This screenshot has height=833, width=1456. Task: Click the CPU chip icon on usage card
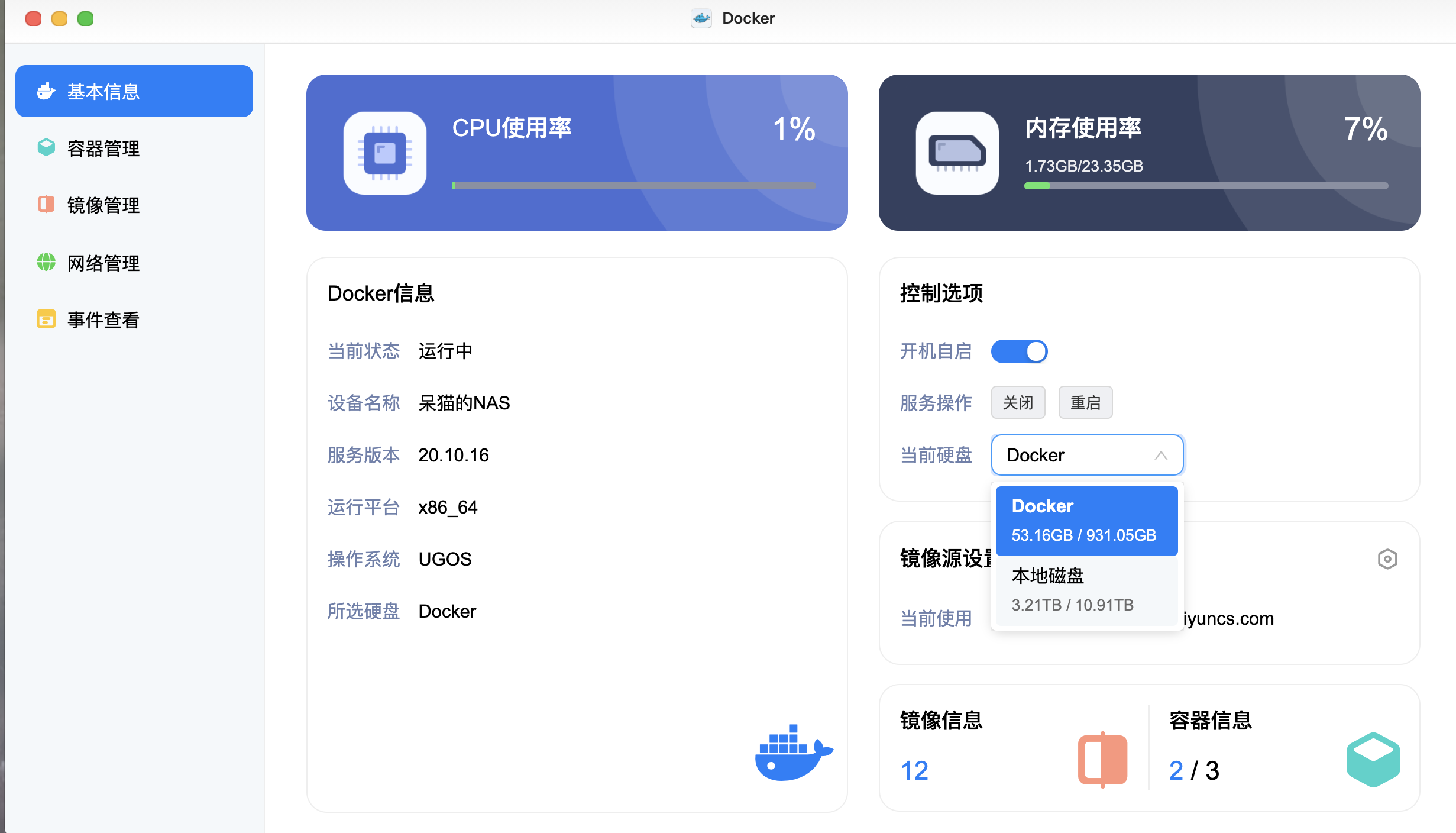[384, 153]
